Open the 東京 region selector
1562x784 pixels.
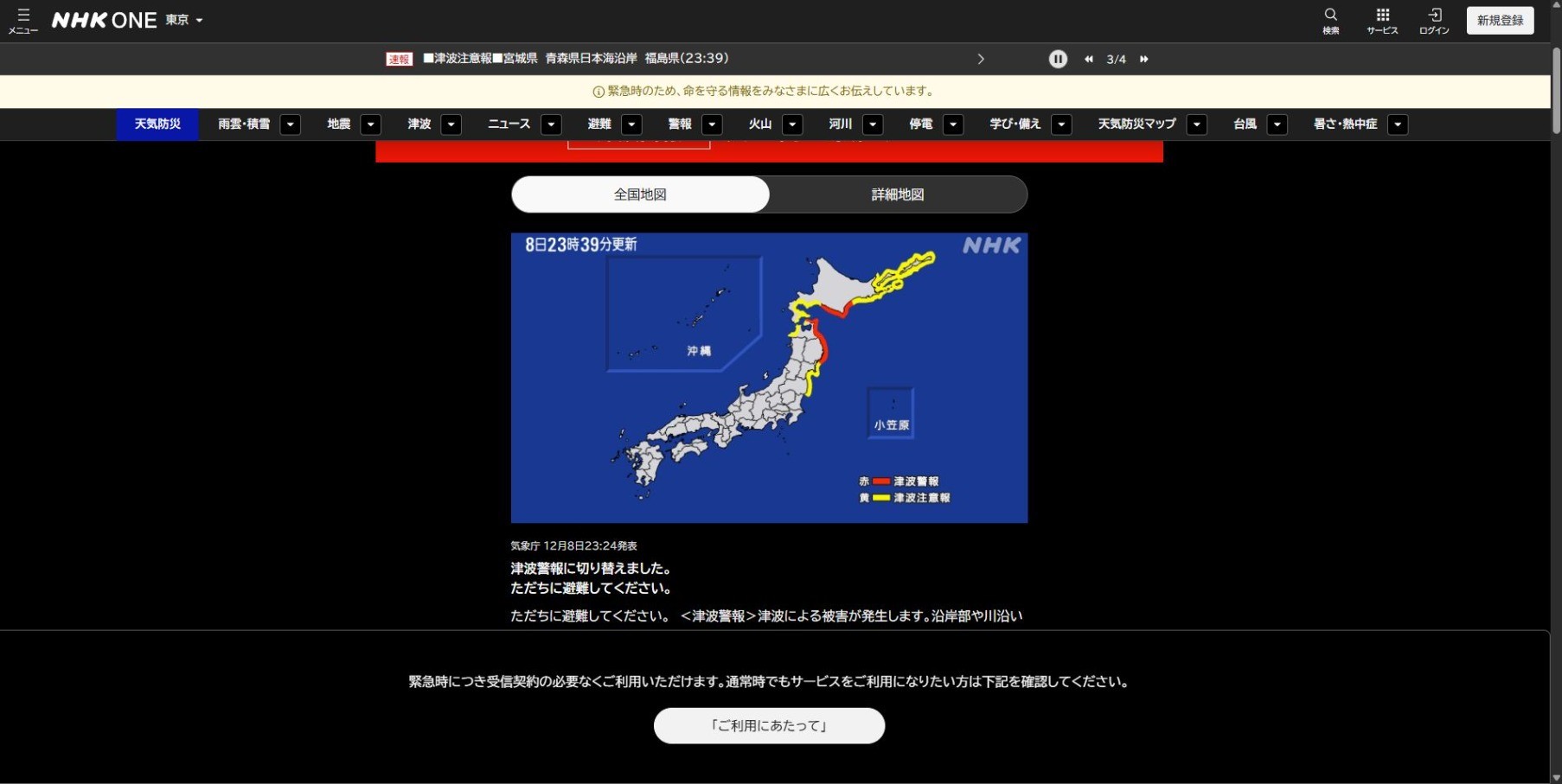184,20
